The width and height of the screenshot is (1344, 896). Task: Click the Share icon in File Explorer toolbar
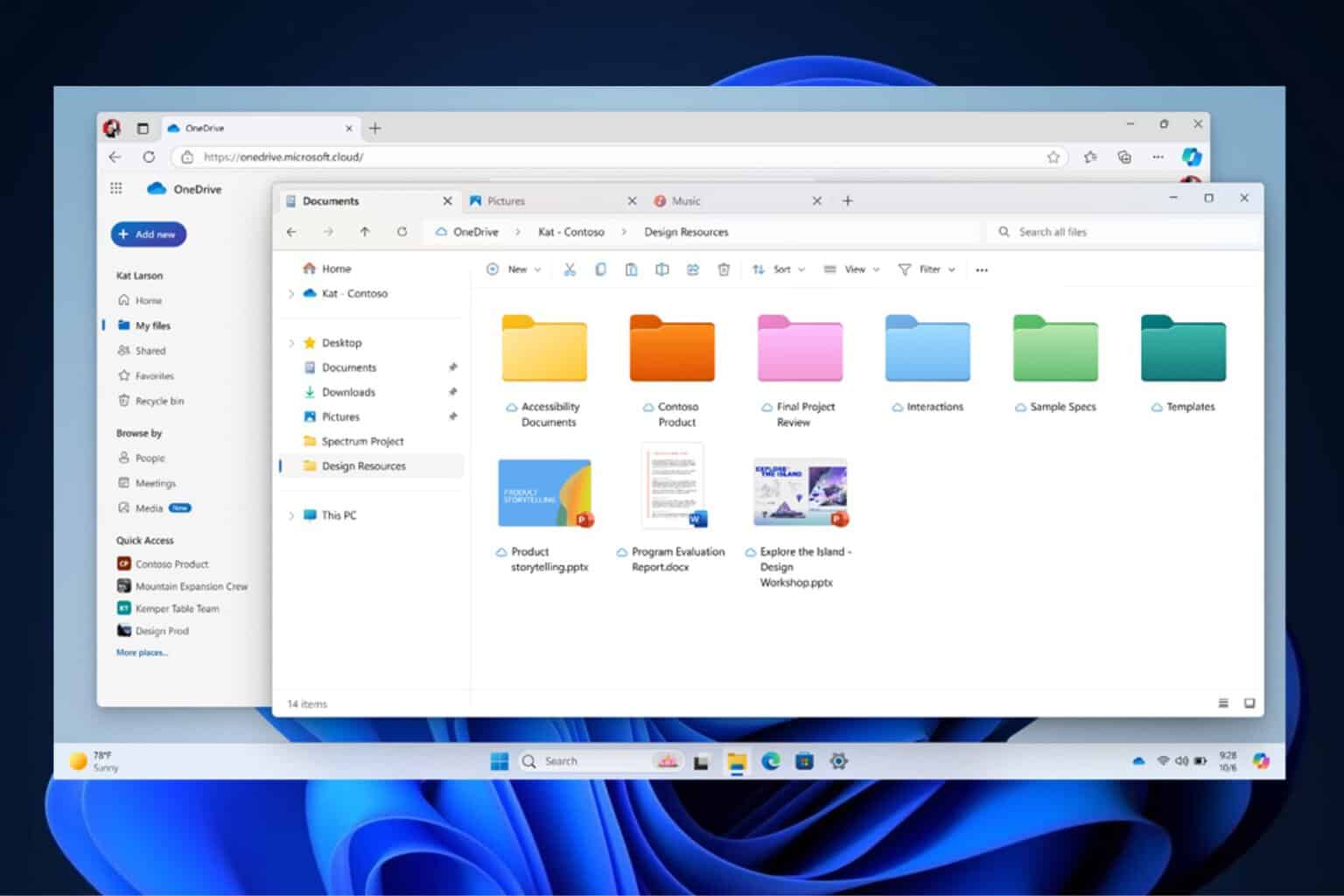(x=692, y=269)
